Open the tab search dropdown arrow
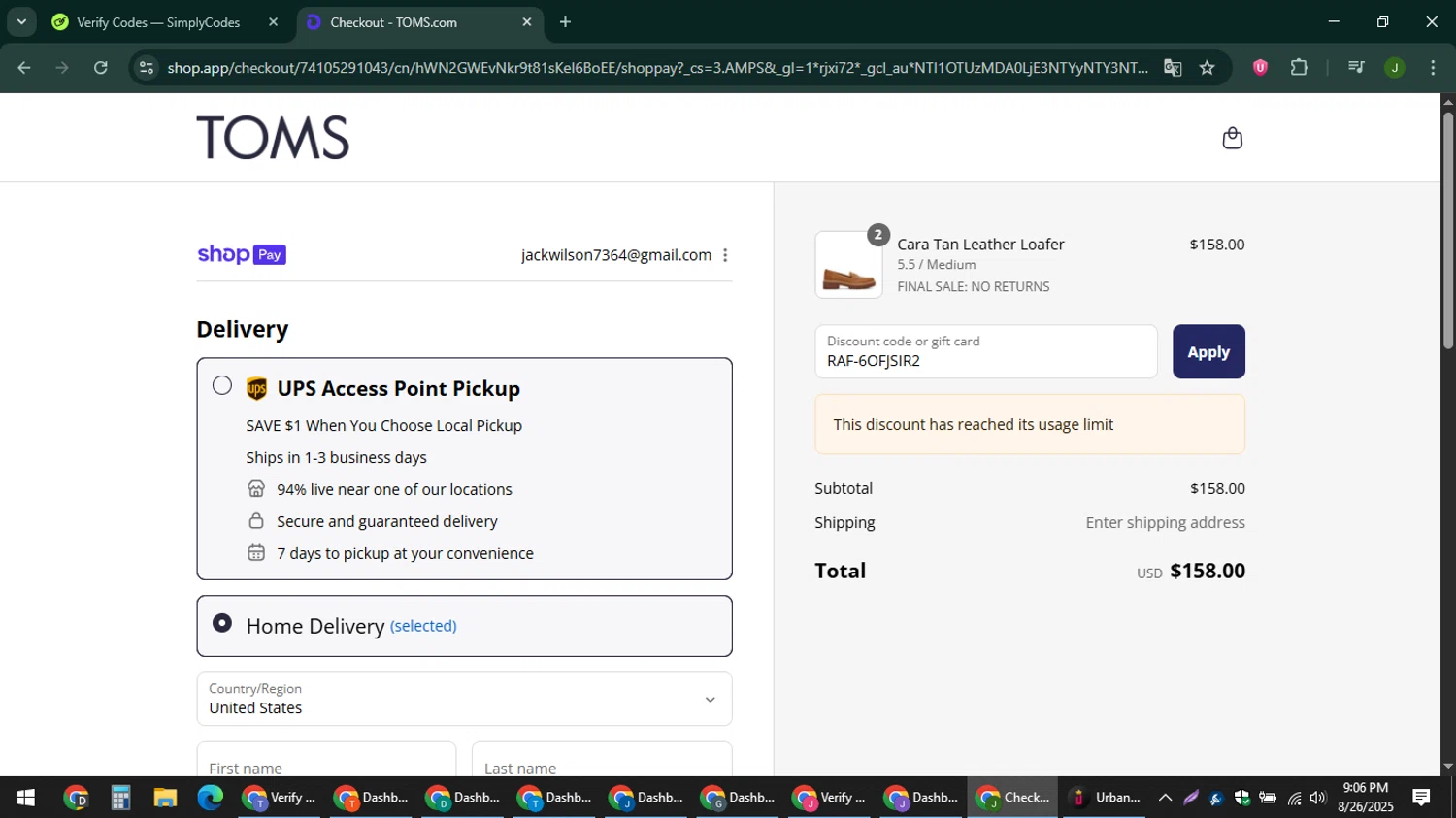1456x818 pixels. [20, 21]
